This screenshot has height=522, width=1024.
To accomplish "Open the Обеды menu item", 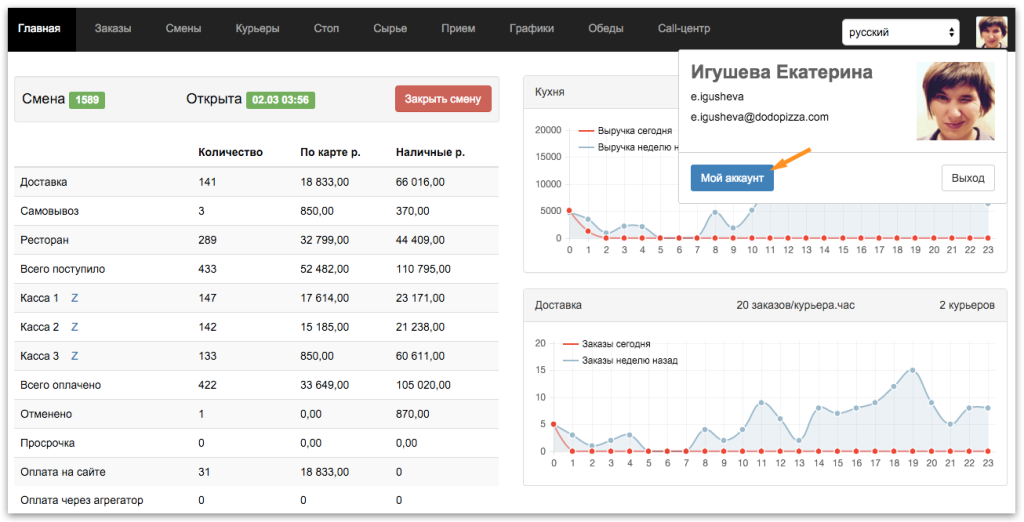I will [x=605, y=29].
